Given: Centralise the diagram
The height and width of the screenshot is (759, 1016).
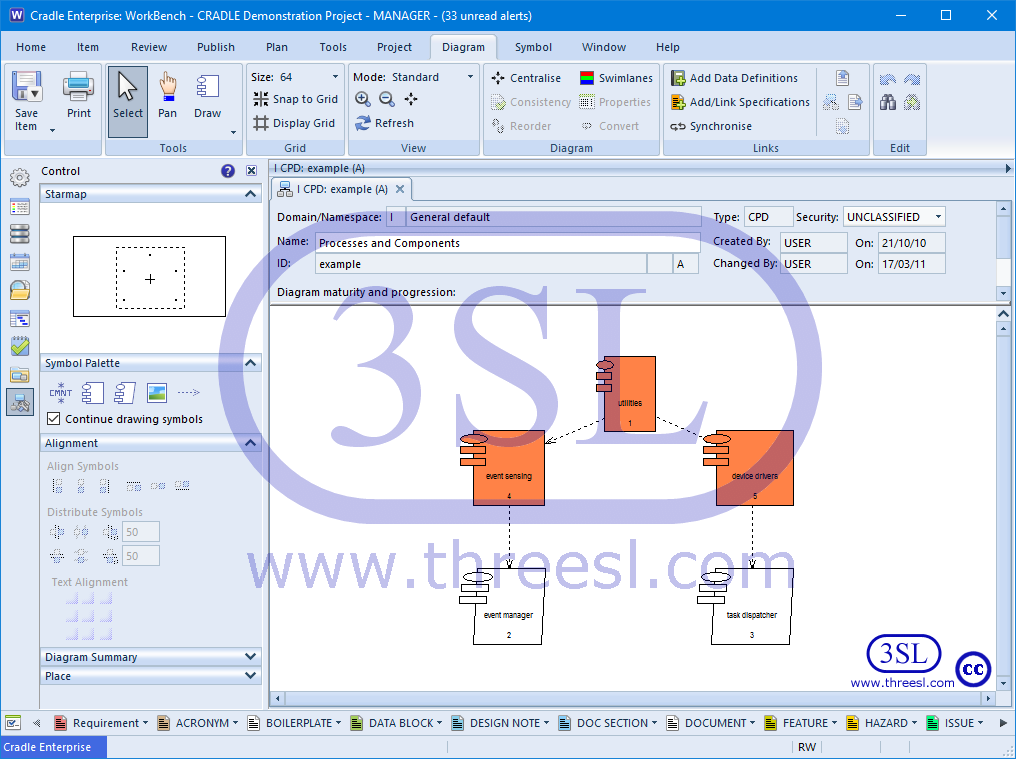Looking at the screenshot, I should coord(525,78).
